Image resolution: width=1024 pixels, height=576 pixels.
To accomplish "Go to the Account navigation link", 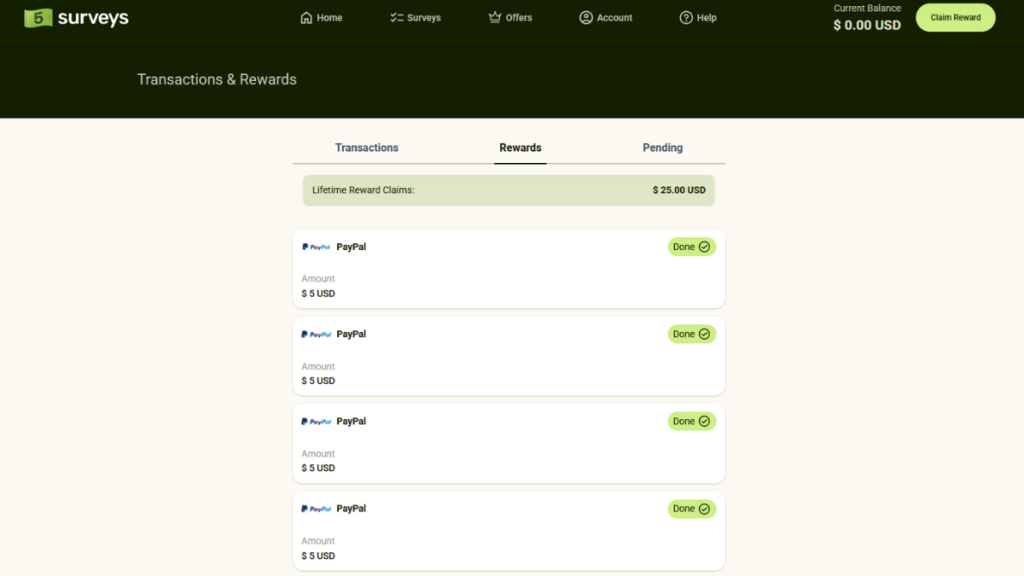I will (x=605, y=18).
